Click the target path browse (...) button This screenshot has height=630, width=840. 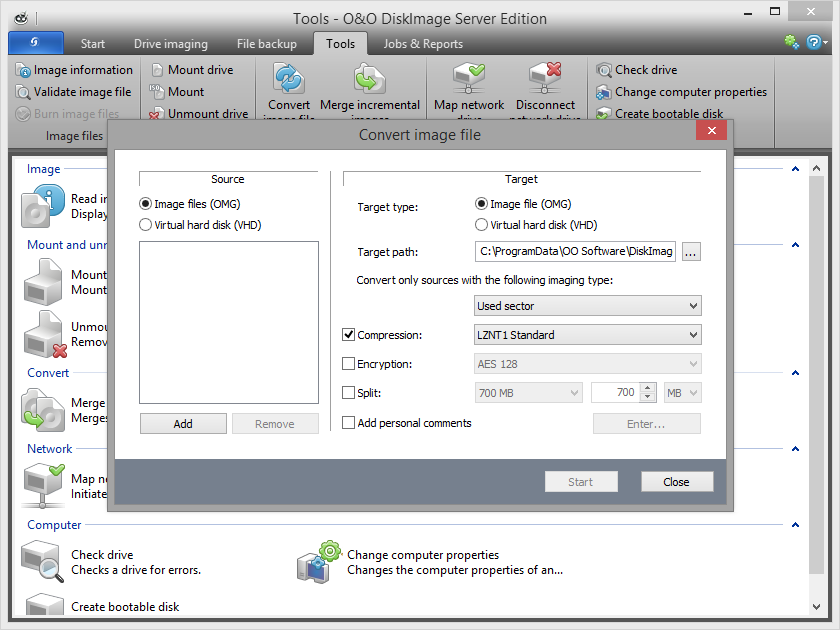(x=691, y=252)
